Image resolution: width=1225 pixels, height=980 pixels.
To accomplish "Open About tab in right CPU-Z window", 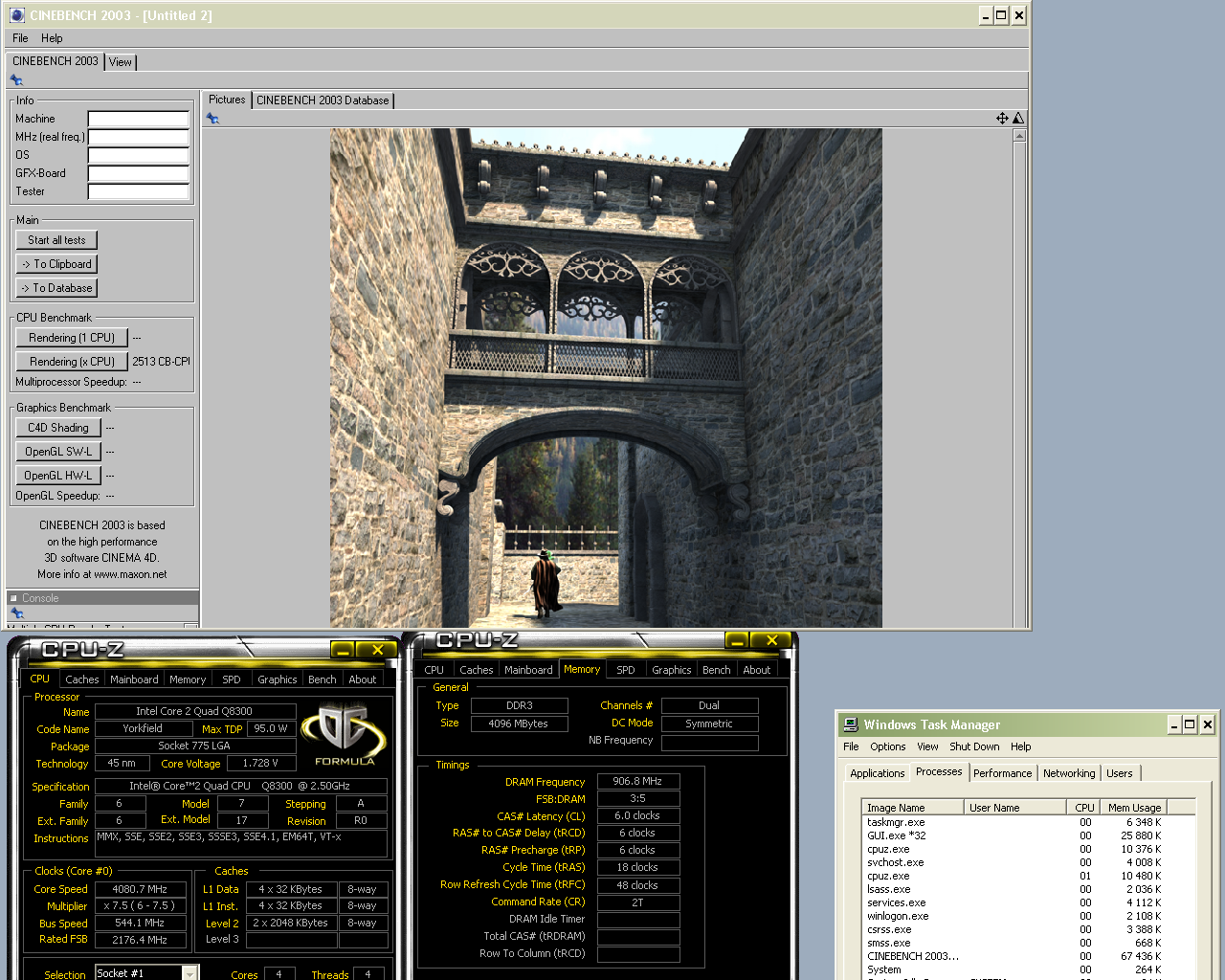I will [757, 670].
